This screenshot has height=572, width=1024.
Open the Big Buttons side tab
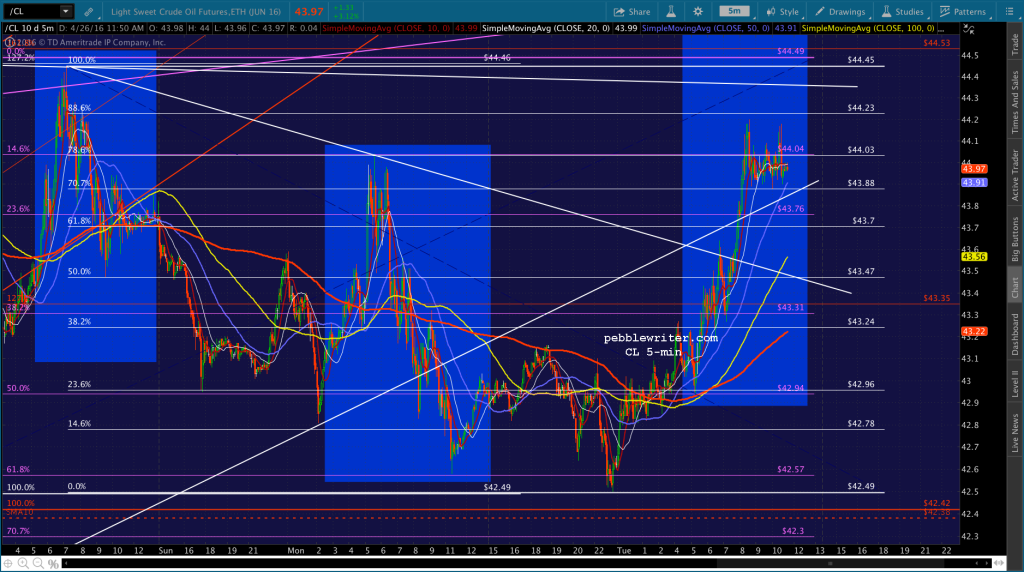point(1015,239)
